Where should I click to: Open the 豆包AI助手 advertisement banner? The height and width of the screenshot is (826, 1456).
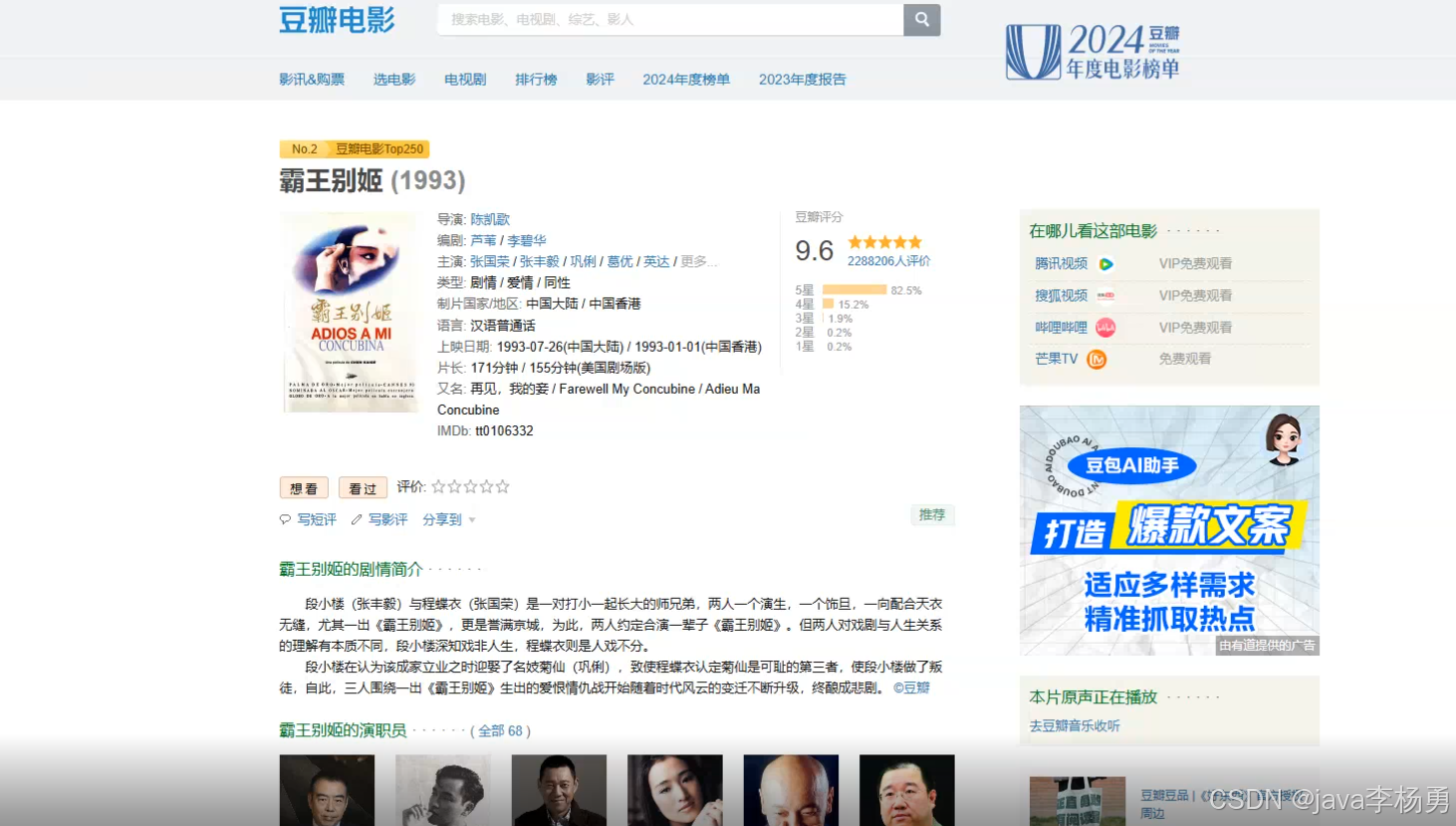1169,530
